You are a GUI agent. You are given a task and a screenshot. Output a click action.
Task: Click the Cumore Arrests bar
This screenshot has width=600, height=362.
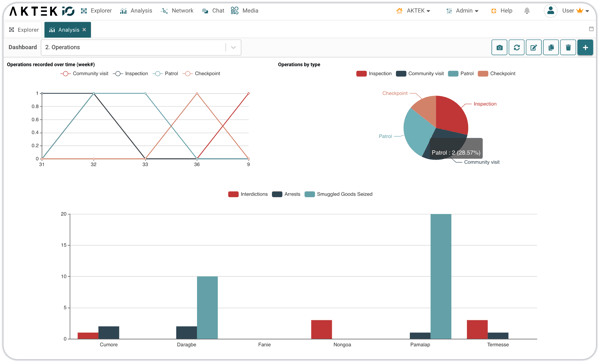(x=109, y=333)
